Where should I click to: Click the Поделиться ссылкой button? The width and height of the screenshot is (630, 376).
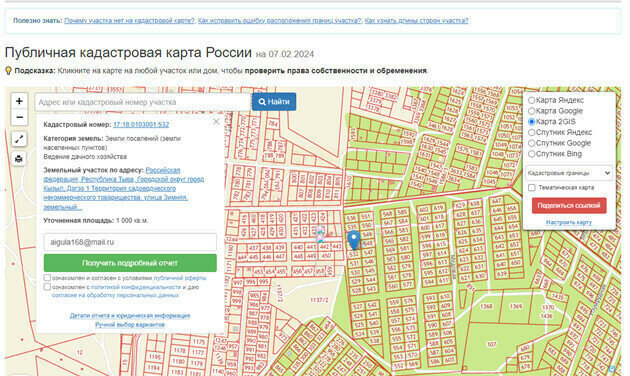(x=569, y=205)
